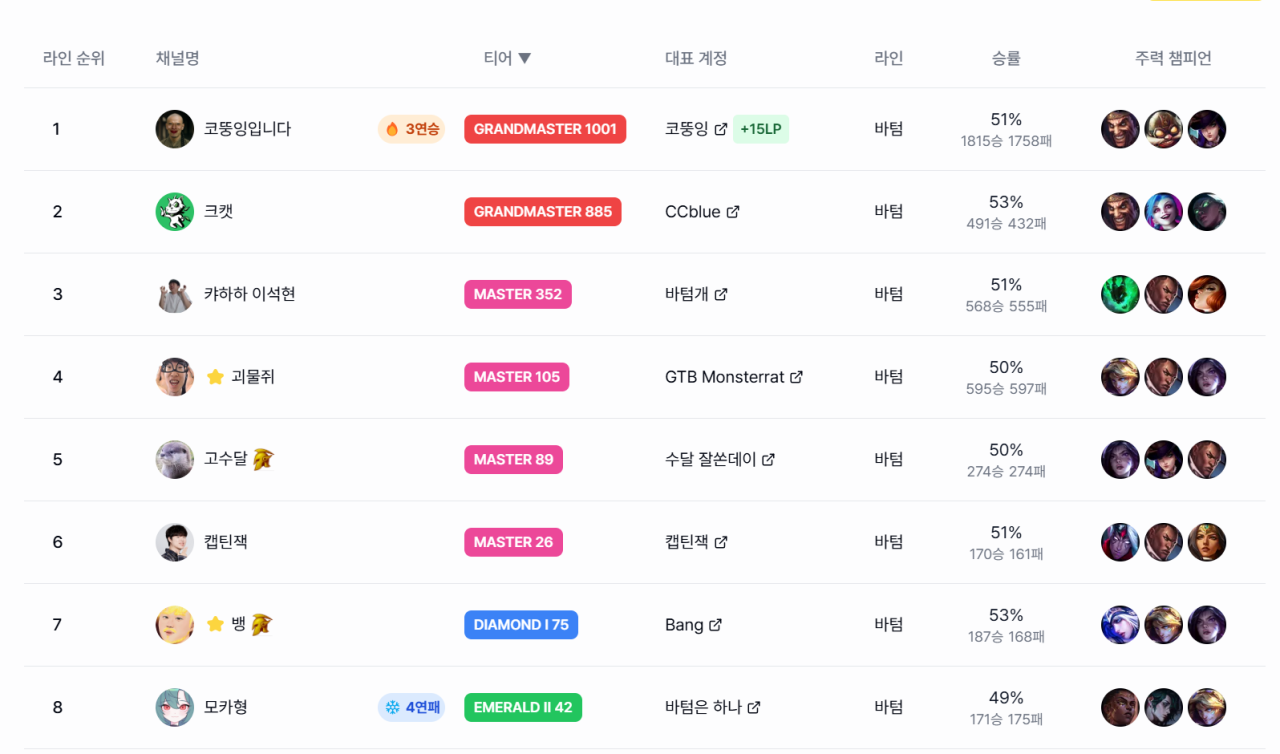The width and height of the screenshot is (1280, 754).
Task: Click the 라인 순위 column header
Action: pyautogui.click(x=74, y=58)
